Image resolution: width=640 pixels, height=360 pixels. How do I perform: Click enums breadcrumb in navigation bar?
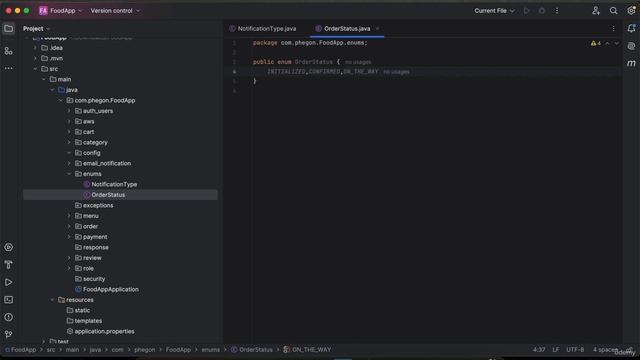pyautogui.click(x=210, y=350)
